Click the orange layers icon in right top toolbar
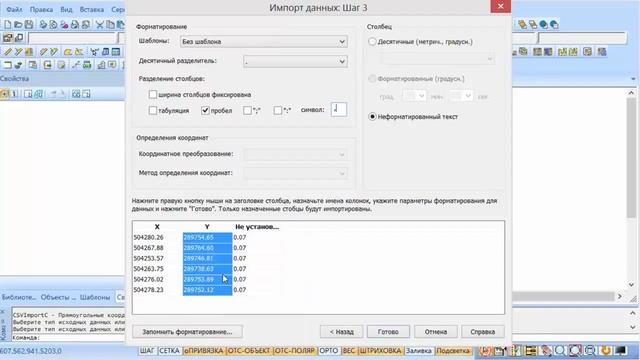The image size is (640, 360). (x=522, y=24)
